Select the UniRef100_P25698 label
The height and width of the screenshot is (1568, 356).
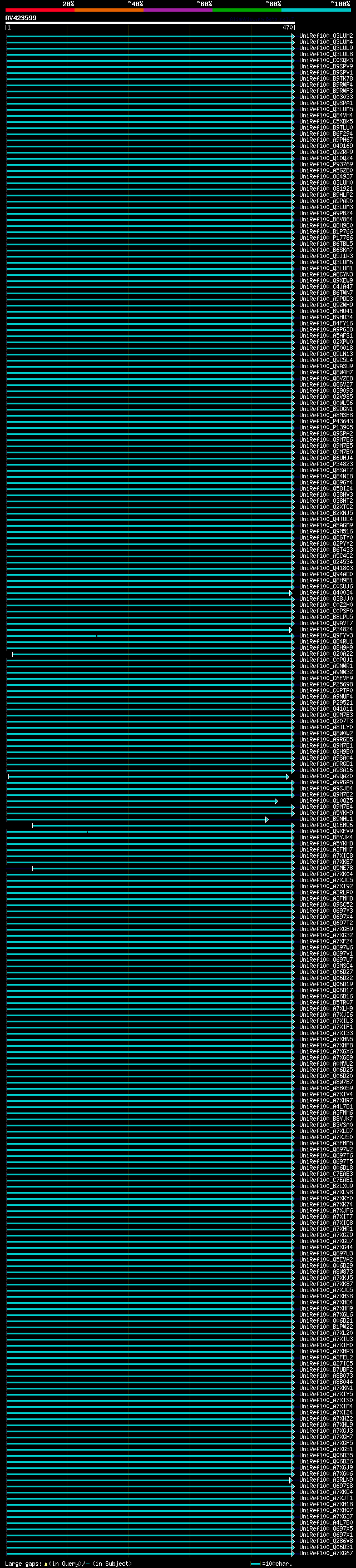pyautogui.click(x=326, y=685)
